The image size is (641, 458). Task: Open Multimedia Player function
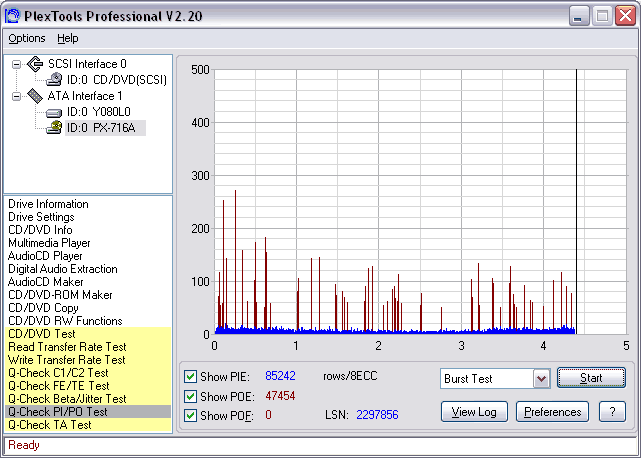click(49, 243)
